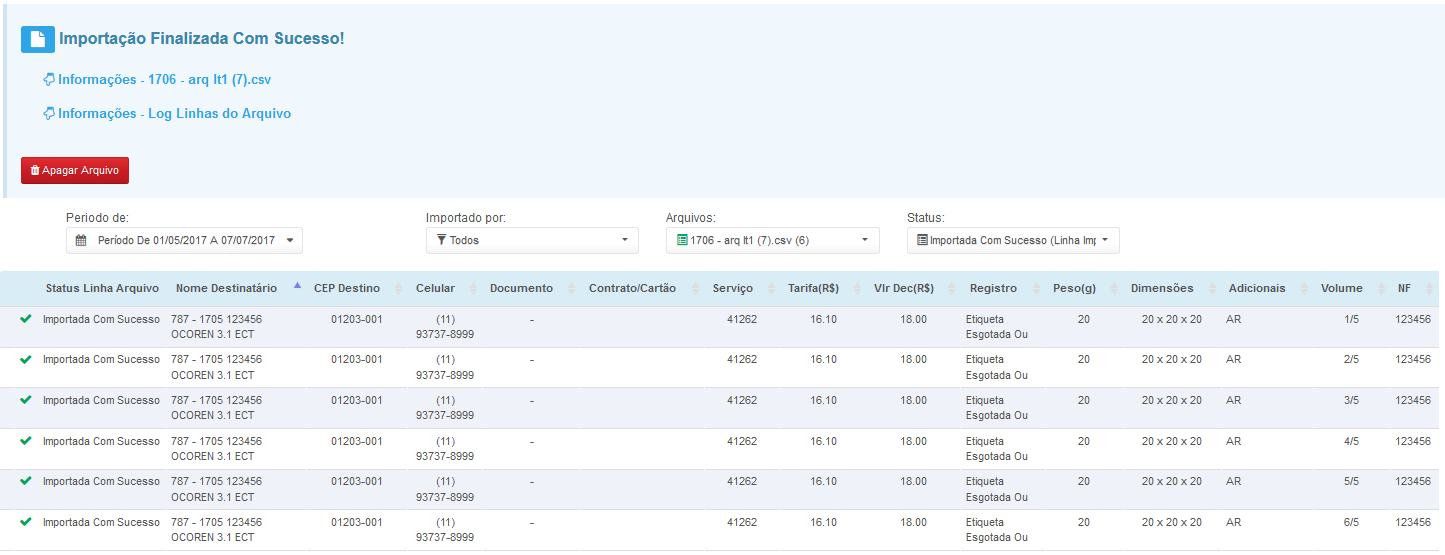The height and width of the screenshot is (555, 1445).
Task: Open Informações - 1706 - arq lt1 (7).csv link
Action: point(165,79)
